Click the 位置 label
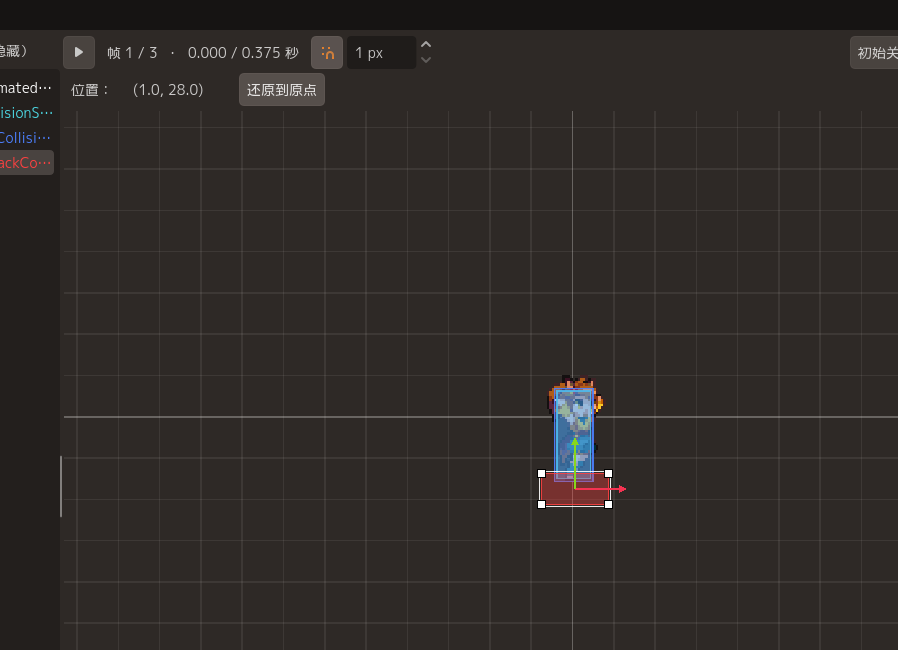This screenshot has height=650, width=898. click(x=89, y=90)
